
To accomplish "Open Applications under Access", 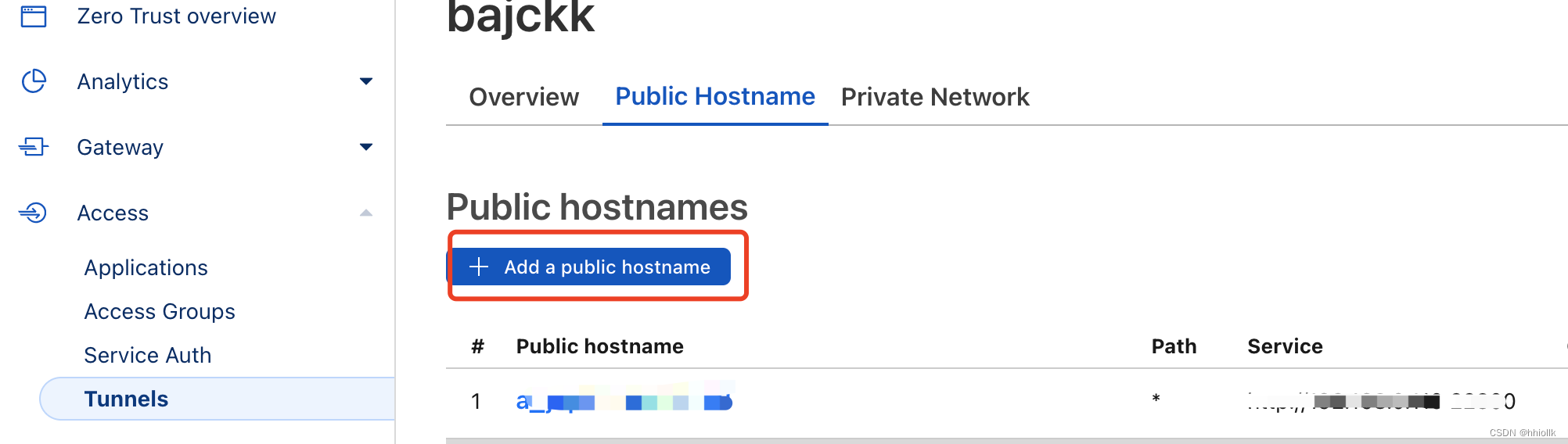I will coord(146,267).
